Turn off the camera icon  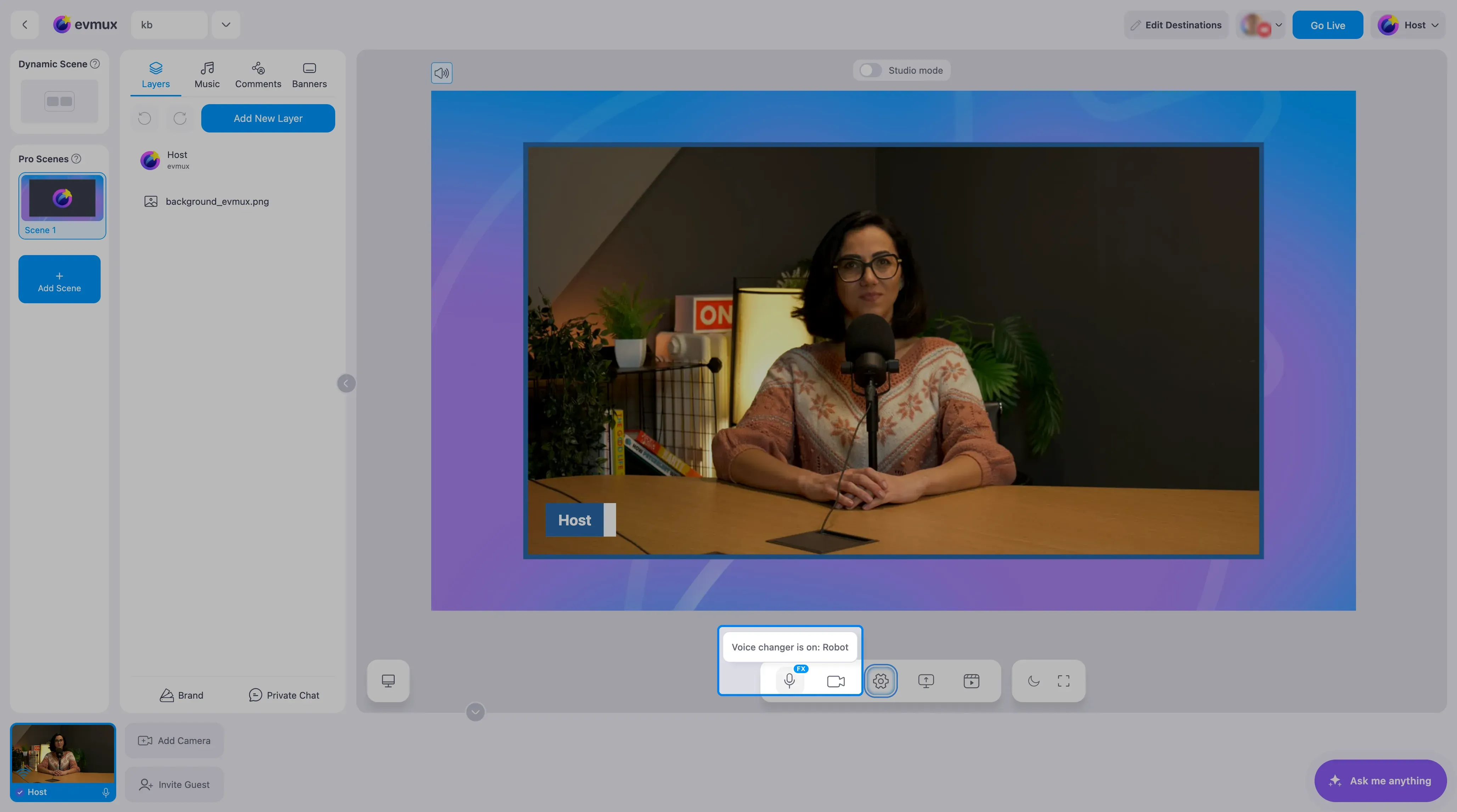click(836, 681)
